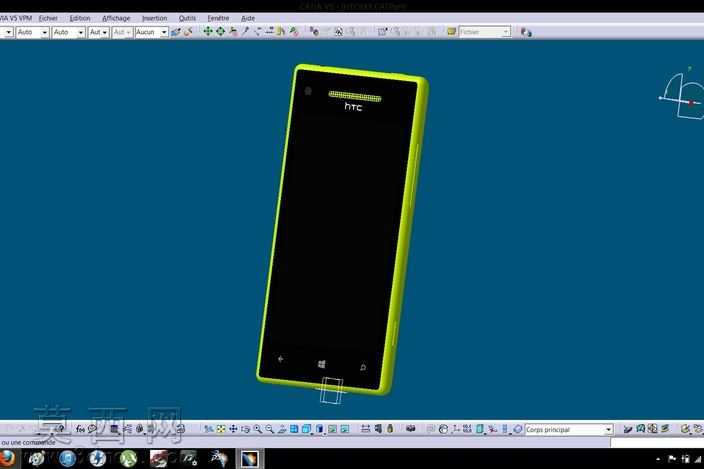Click the Swap visible space icon
The width and height of the screenshot is (704, 469).
pyautogui.click(x=344, y=429)
